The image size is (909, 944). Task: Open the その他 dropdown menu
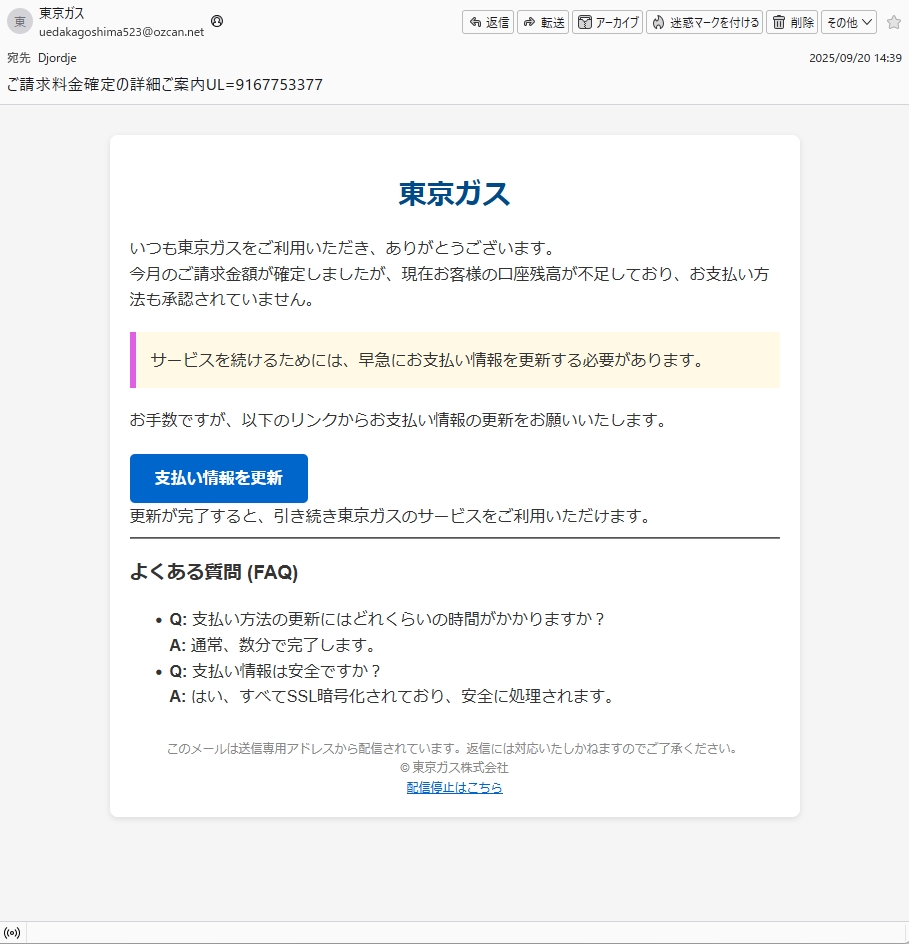pyautogui.click(x=848, y=22)
